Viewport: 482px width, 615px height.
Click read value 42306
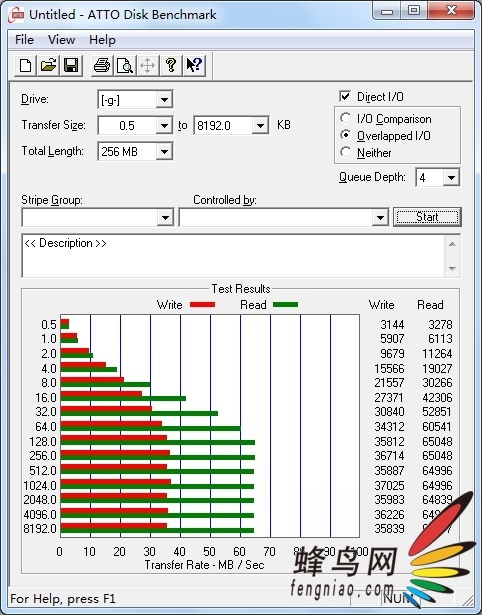tap(437, 397)
